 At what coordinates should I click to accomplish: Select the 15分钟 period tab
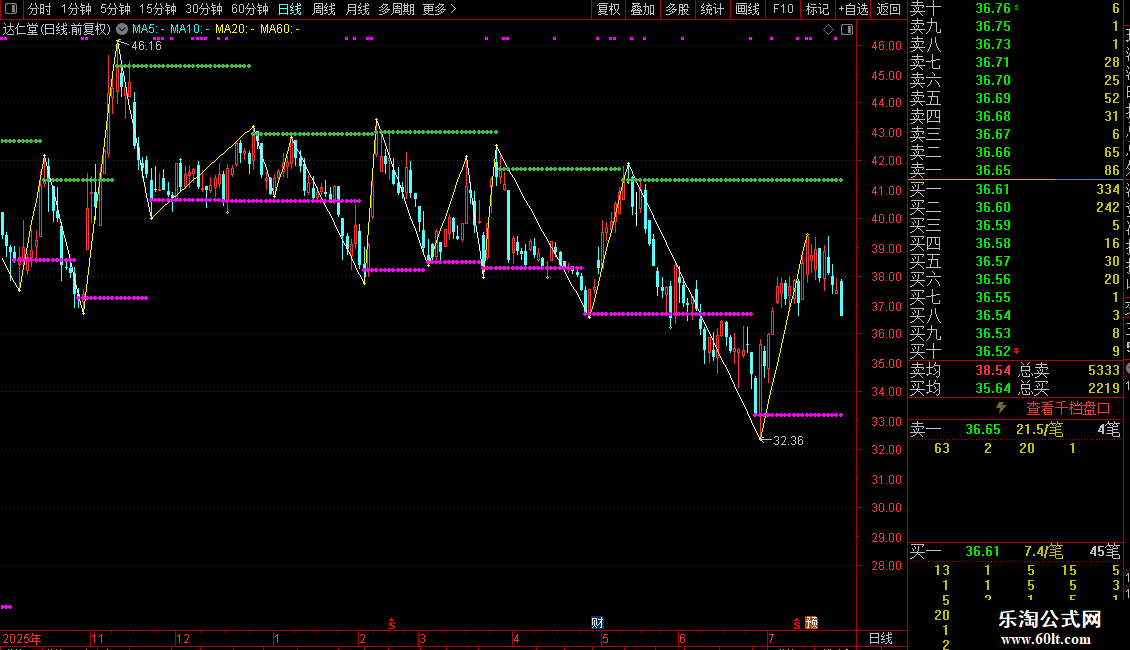(x=157, y=9)
